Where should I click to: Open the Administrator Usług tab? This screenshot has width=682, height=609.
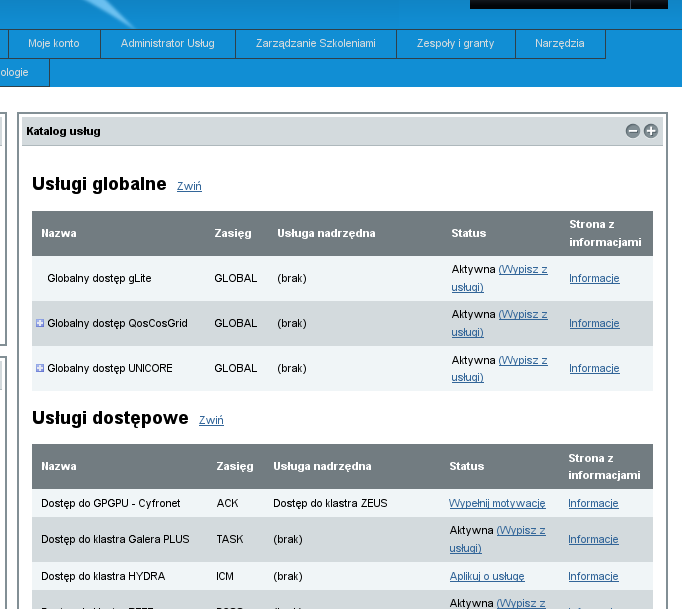(x=168, y=44)
